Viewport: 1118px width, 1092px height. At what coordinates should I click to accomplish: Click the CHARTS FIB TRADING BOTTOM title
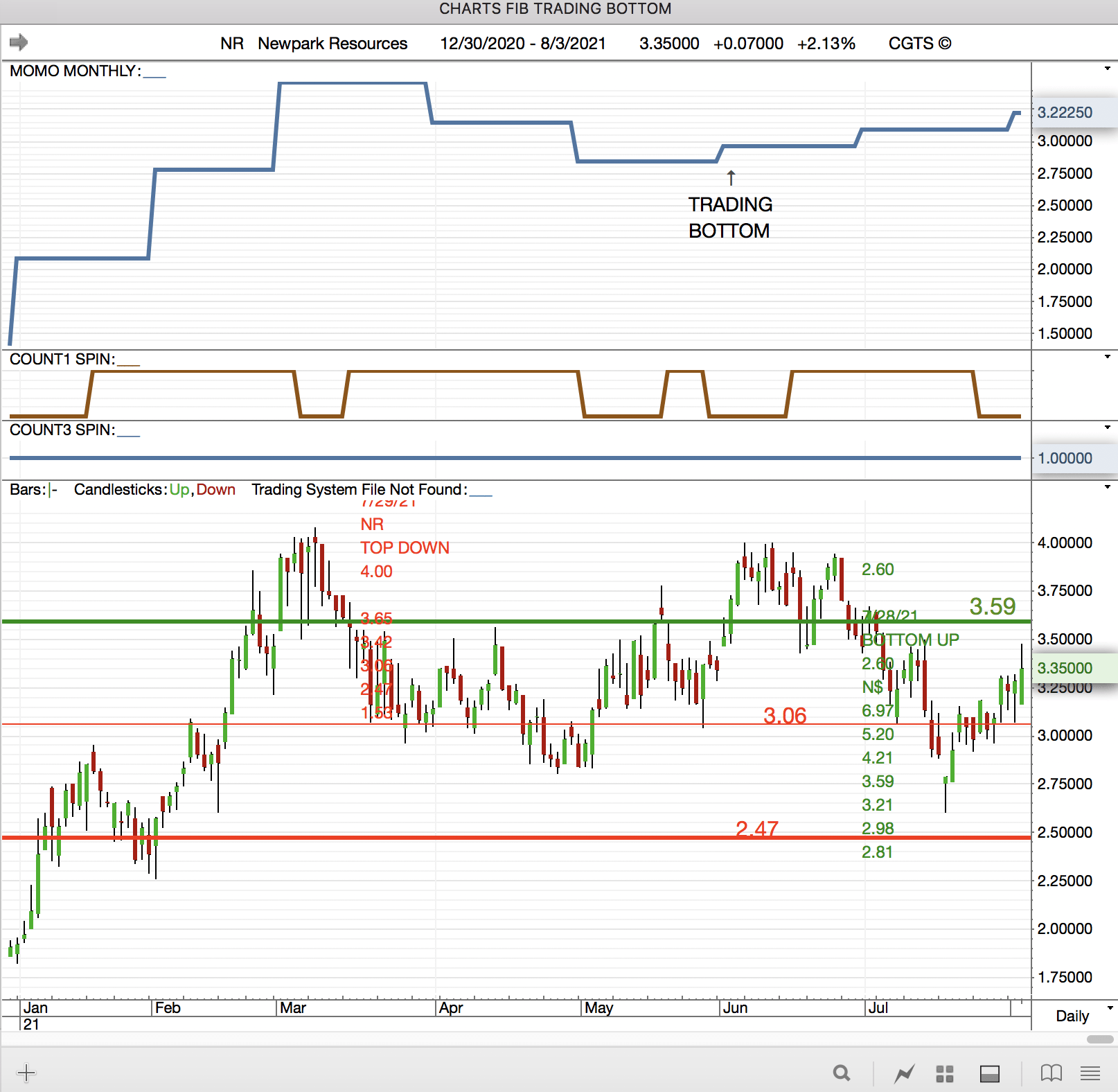556,9
